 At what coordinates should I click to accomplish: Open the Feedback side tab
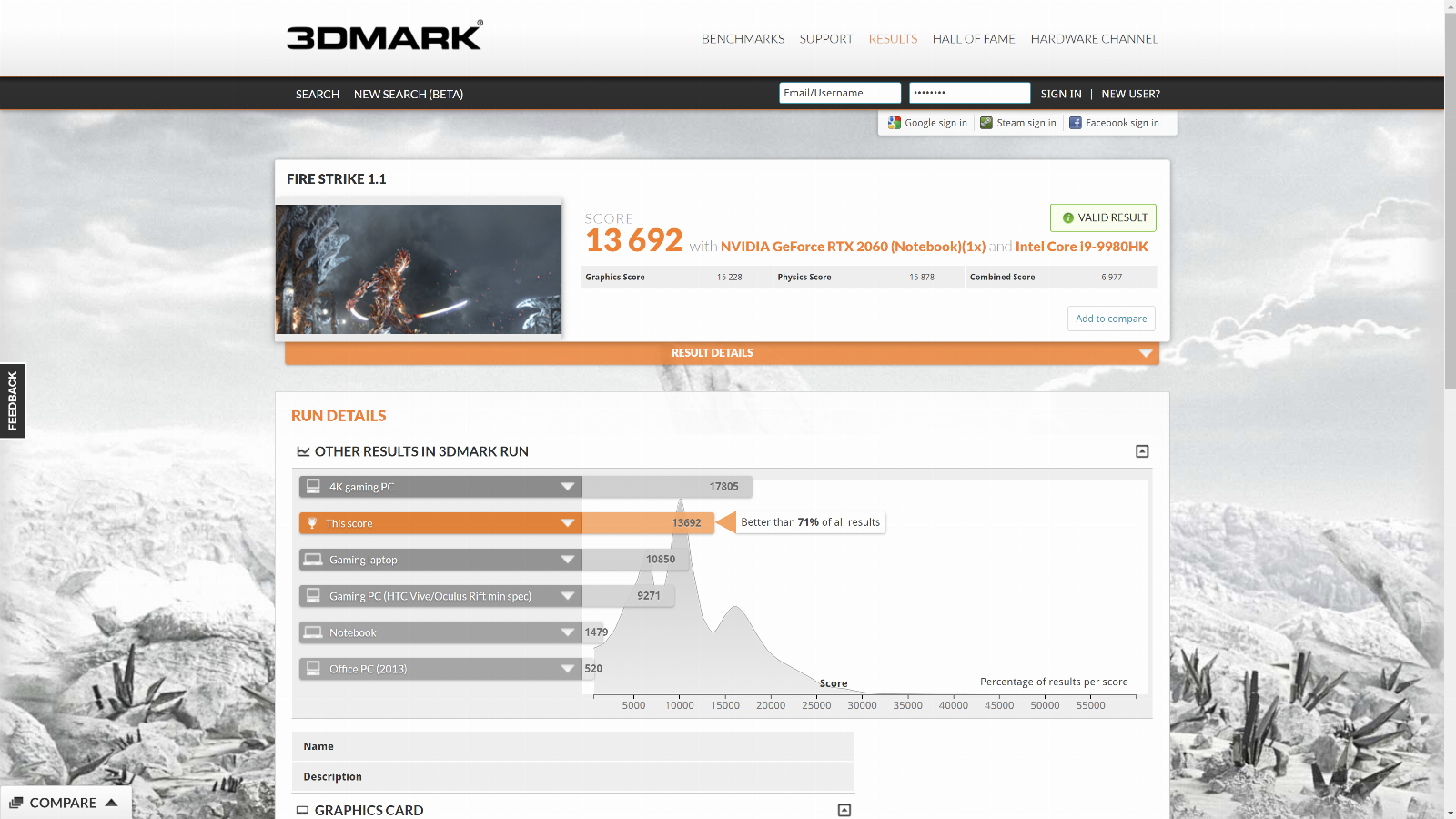pyautogui.click(x=13, y=400)
